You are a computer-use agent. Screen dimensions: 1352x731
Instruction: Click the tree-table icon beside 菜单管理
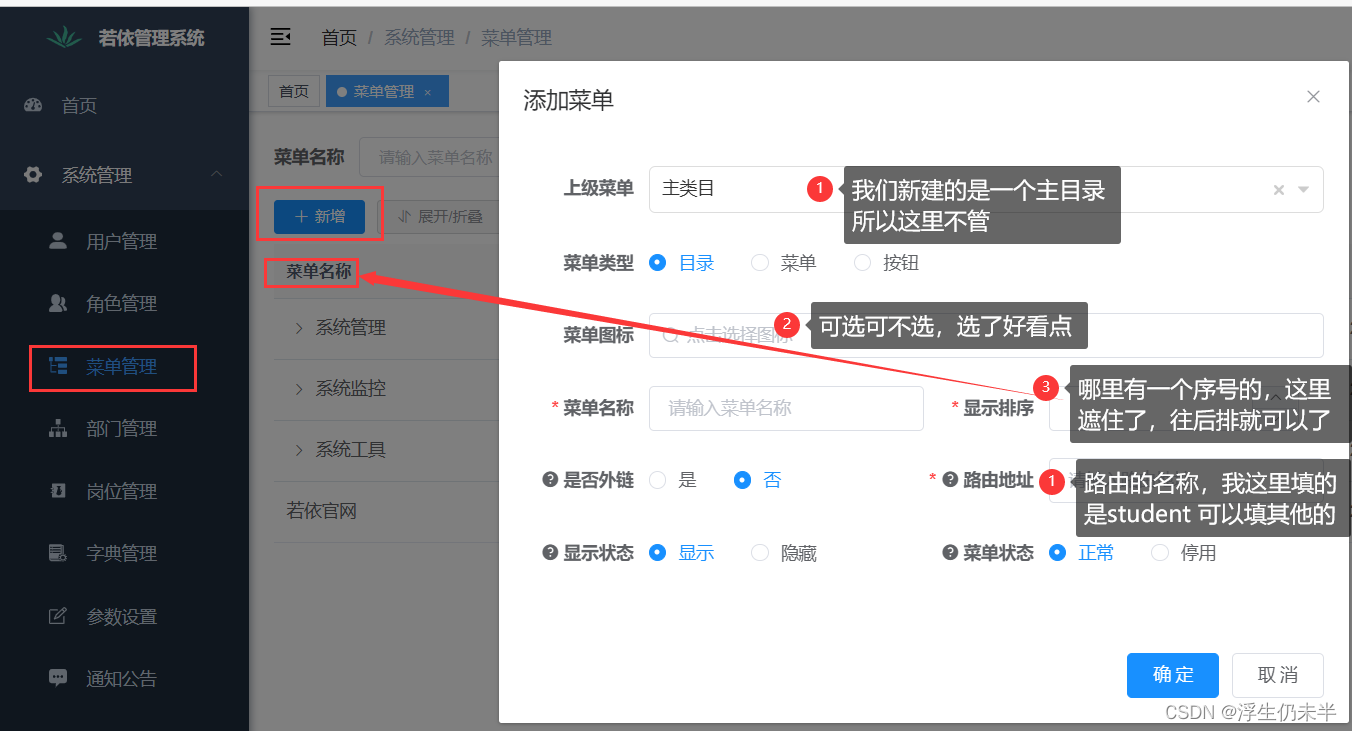tap(58, 366)
